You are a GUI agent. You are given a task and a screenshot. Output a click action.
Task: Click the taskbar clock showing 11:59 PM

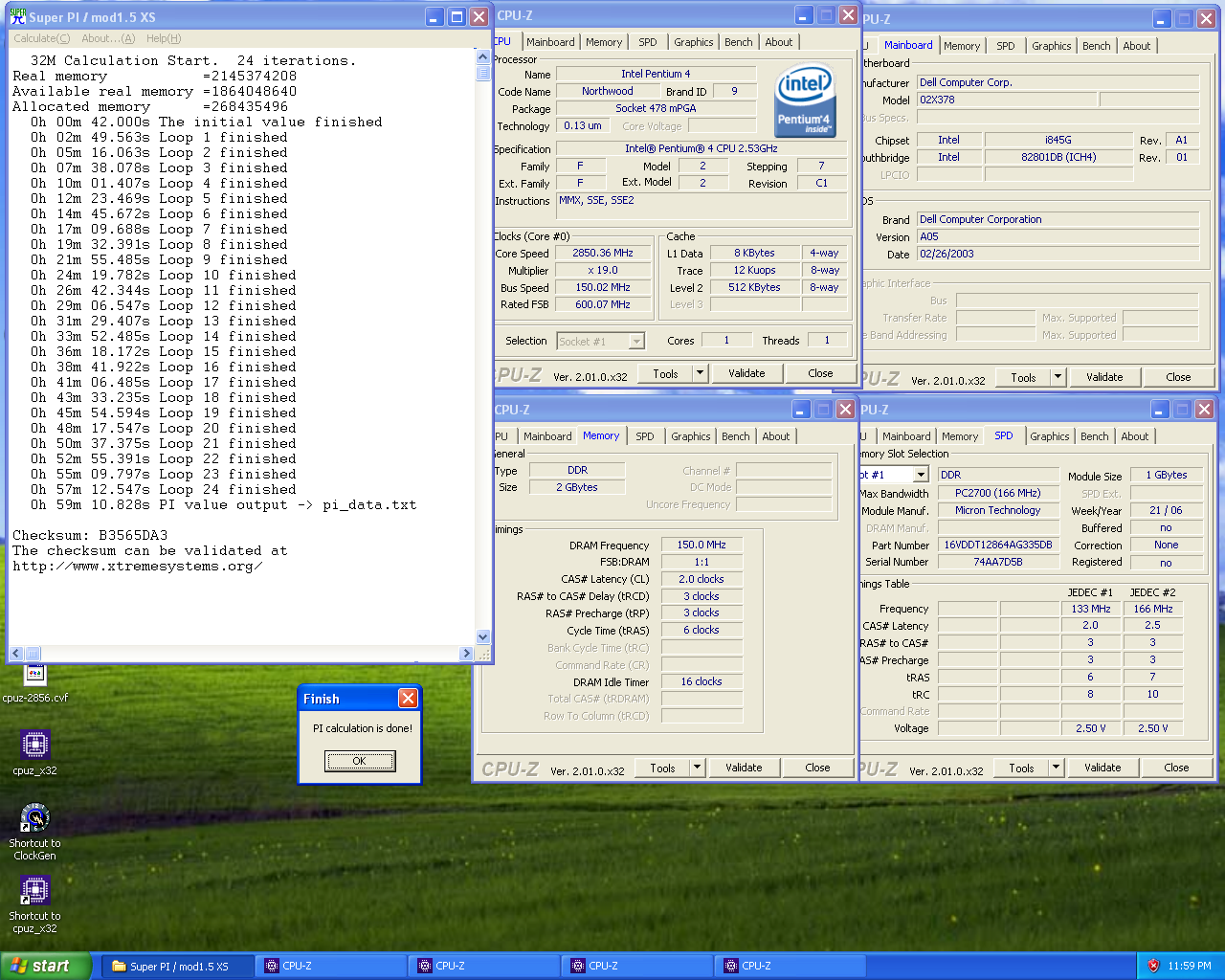pyautogui.click(x=1190, y=966)
